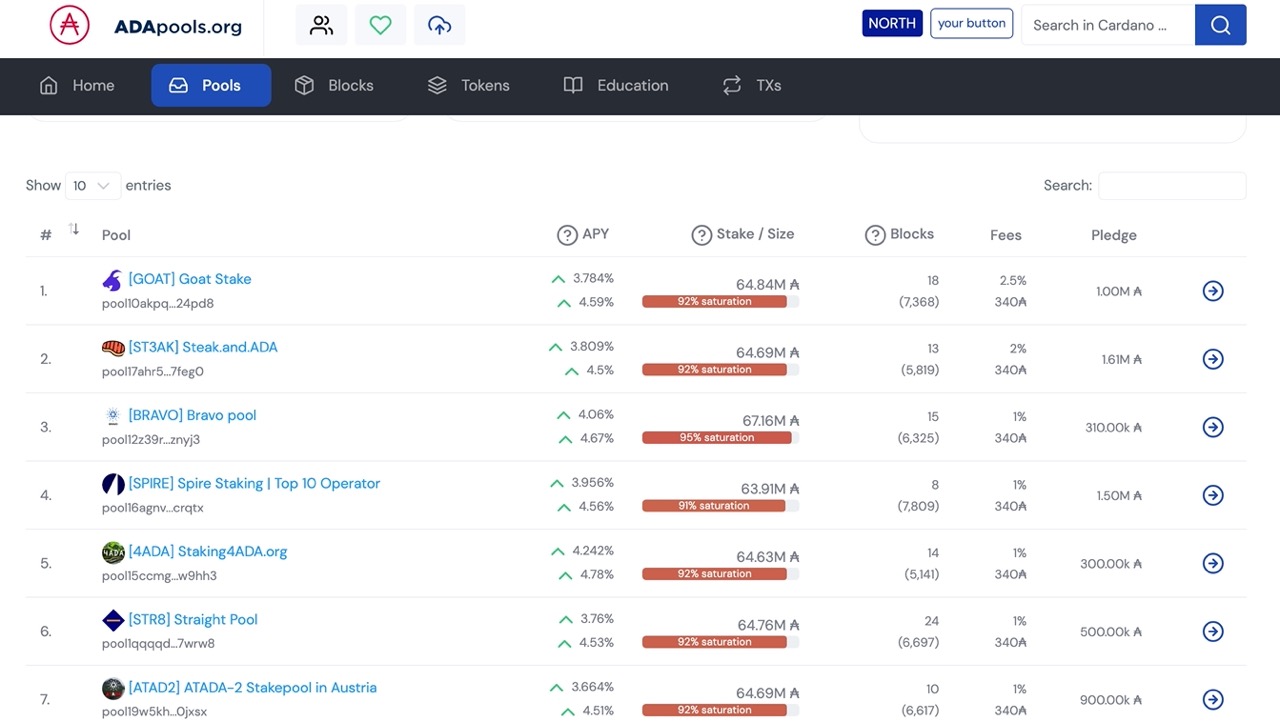Open Goat Stake details arrow icon
Viewport: 1280px width, 722px height.
click(1212, 291)
